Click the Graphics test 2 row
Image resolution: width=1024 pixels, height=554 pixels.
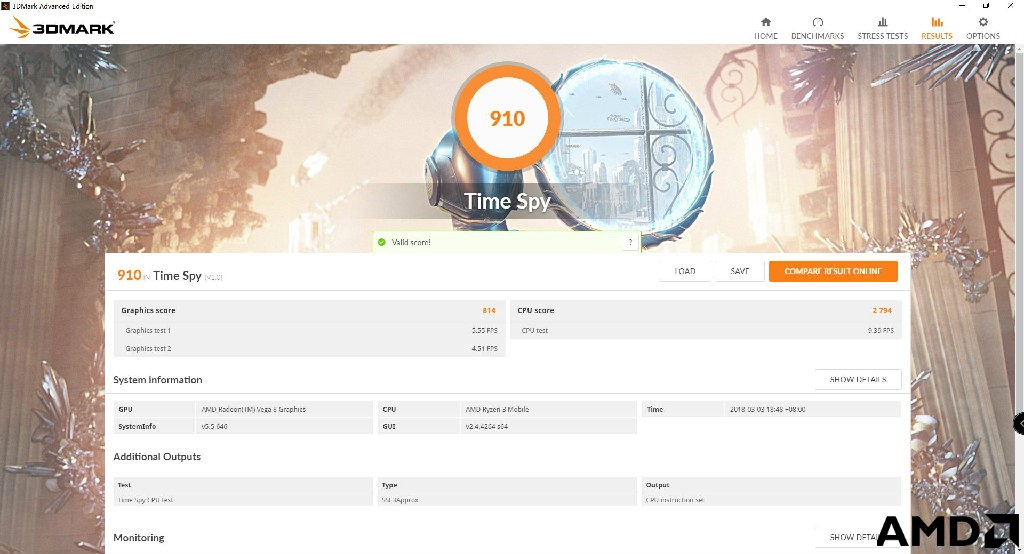(x=310, y=348)
